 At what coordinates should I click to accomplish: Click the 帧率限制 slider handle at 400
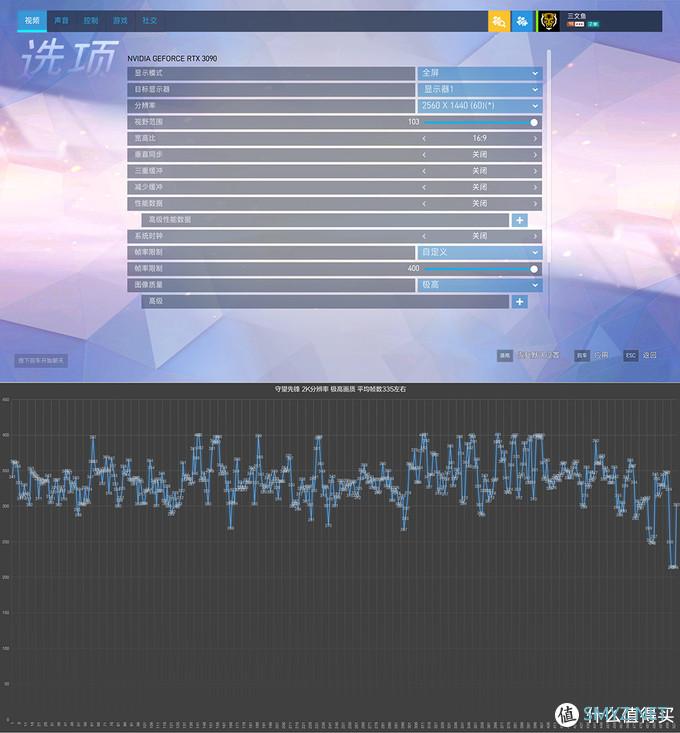[x=534, y=269]
